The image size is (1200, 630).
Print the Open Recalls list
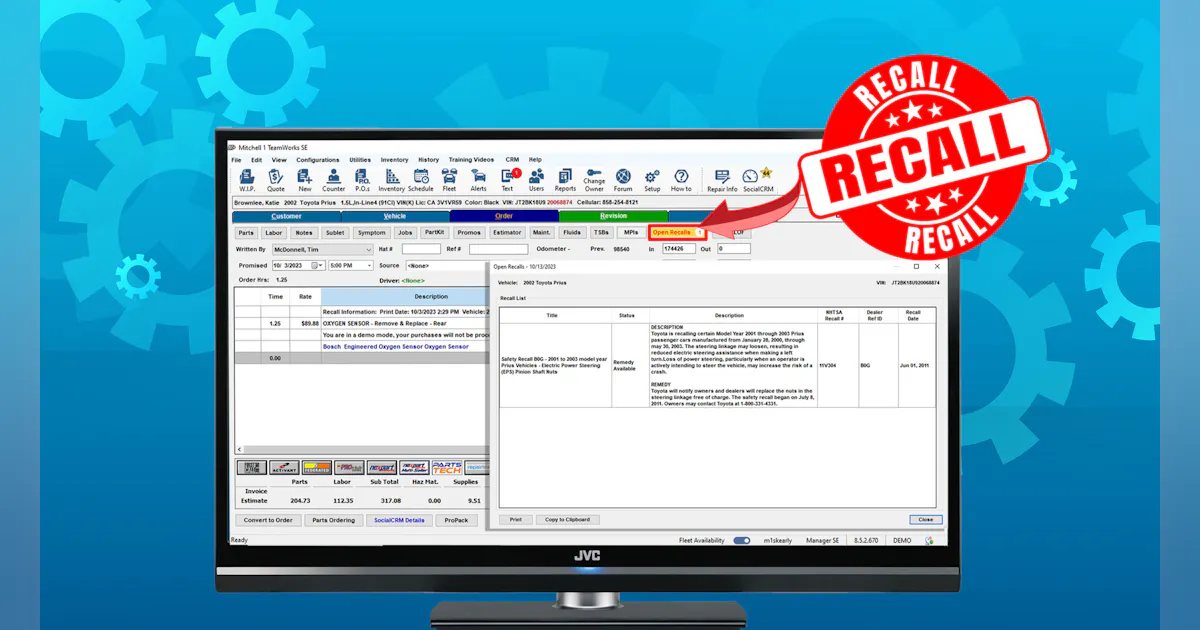click(515, 519)
